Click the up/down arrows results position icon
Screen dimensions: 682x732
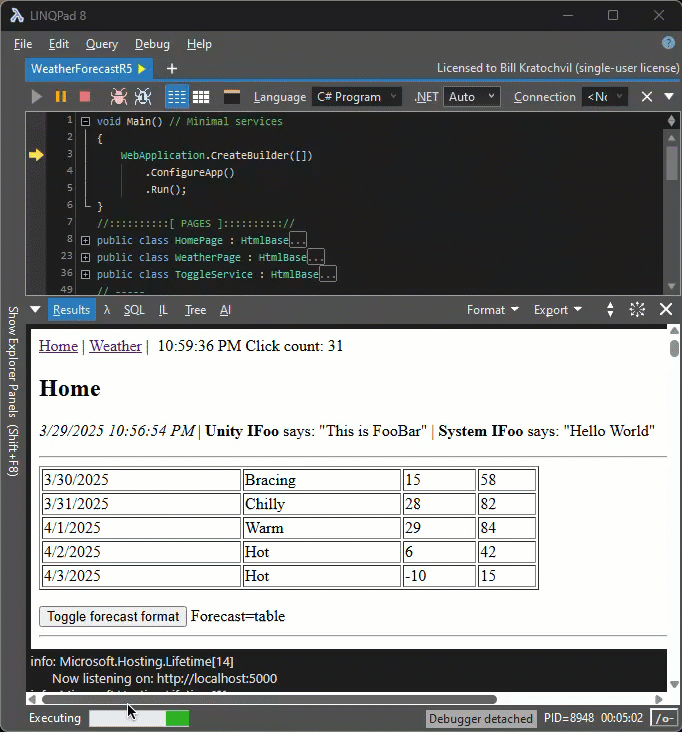(x=610, y=309)
